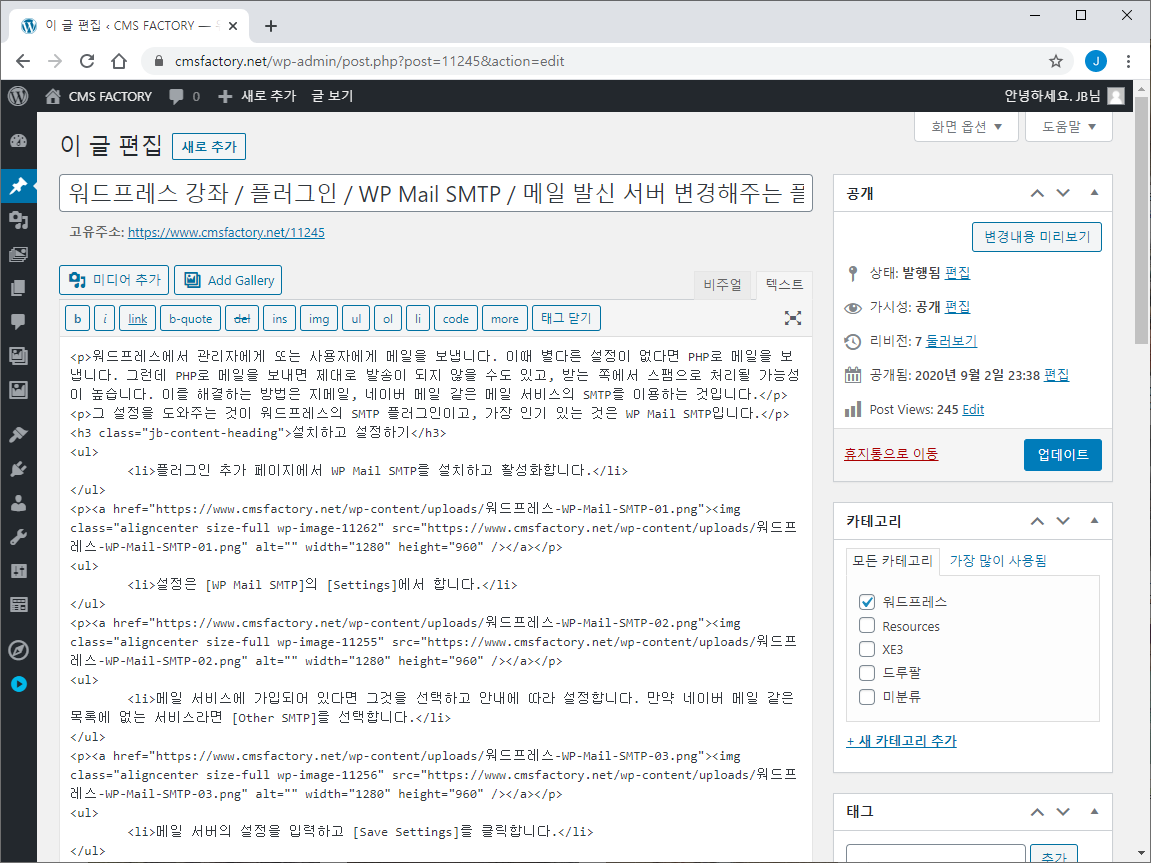Uncheck the 워드프레스 category checkbox
The image size is (1151, 863).
pyautogui.click(x=867, y=602)
